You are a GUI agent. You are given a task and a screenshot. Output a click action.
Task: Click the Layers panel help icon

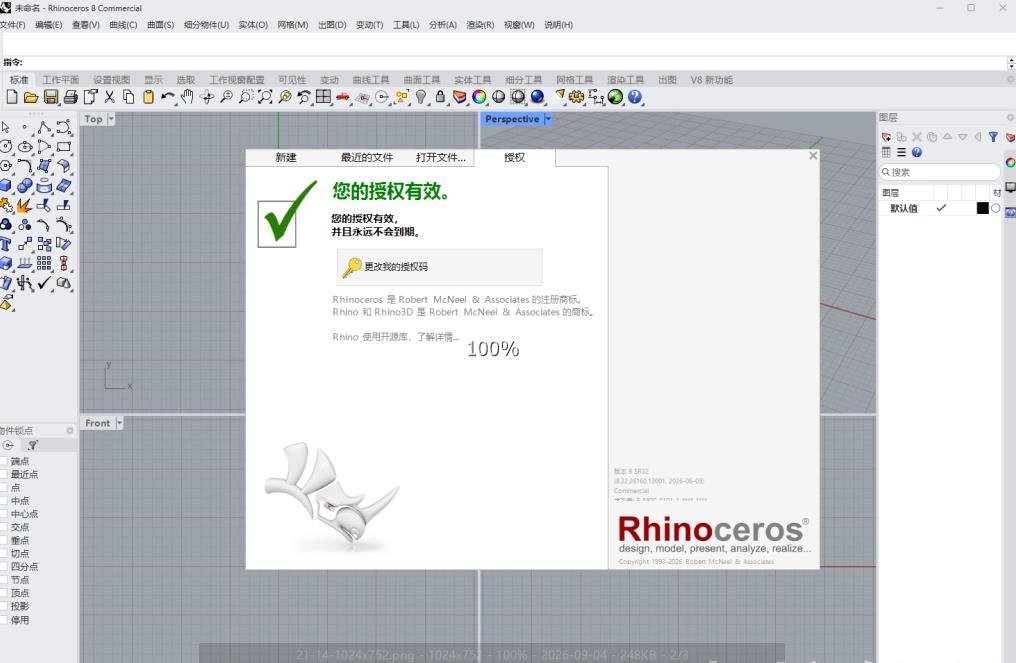(916, 152)
